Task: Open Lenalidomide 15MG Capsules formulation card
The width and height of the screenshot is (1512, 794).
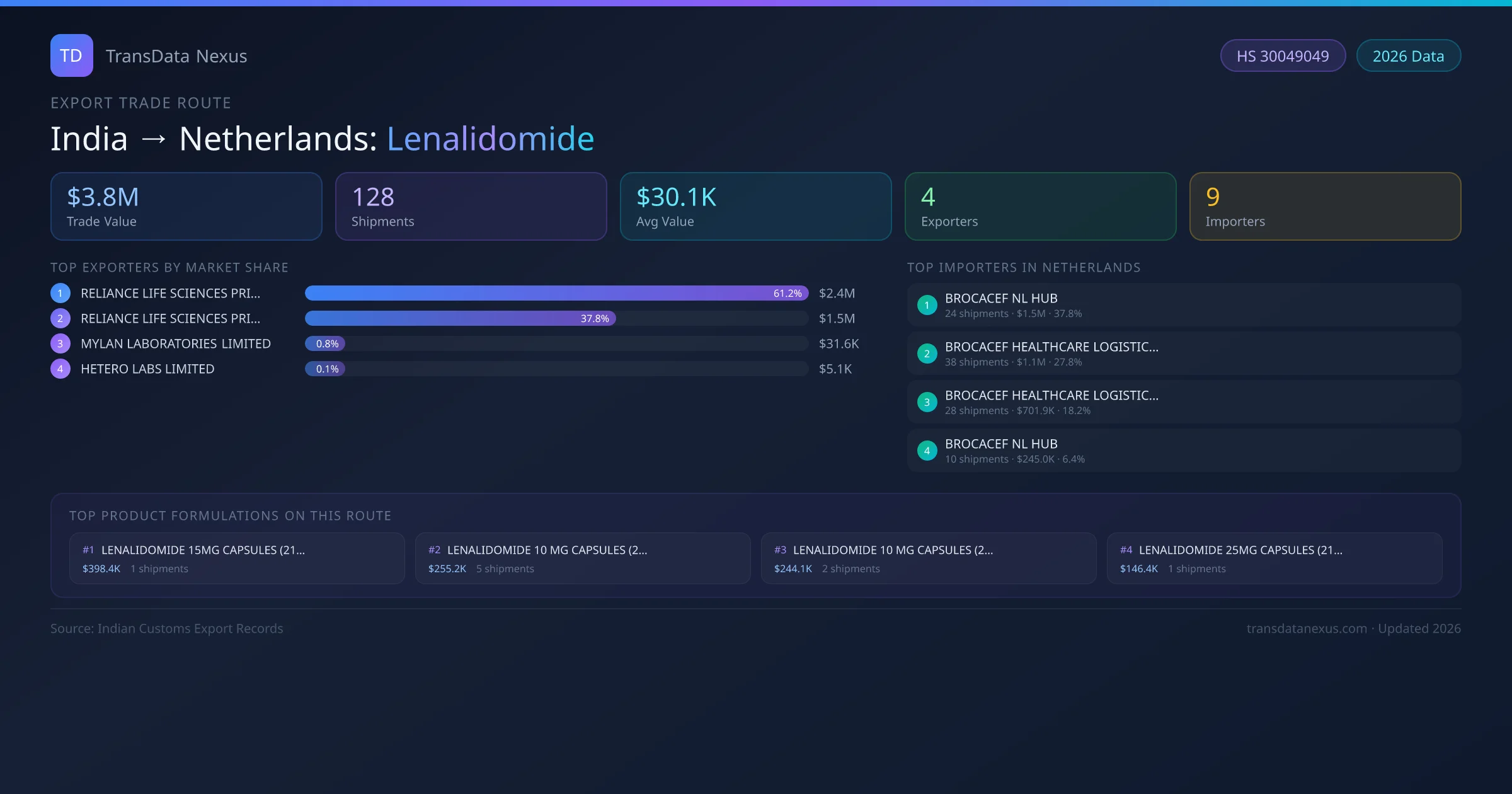Action: point(237,558)
